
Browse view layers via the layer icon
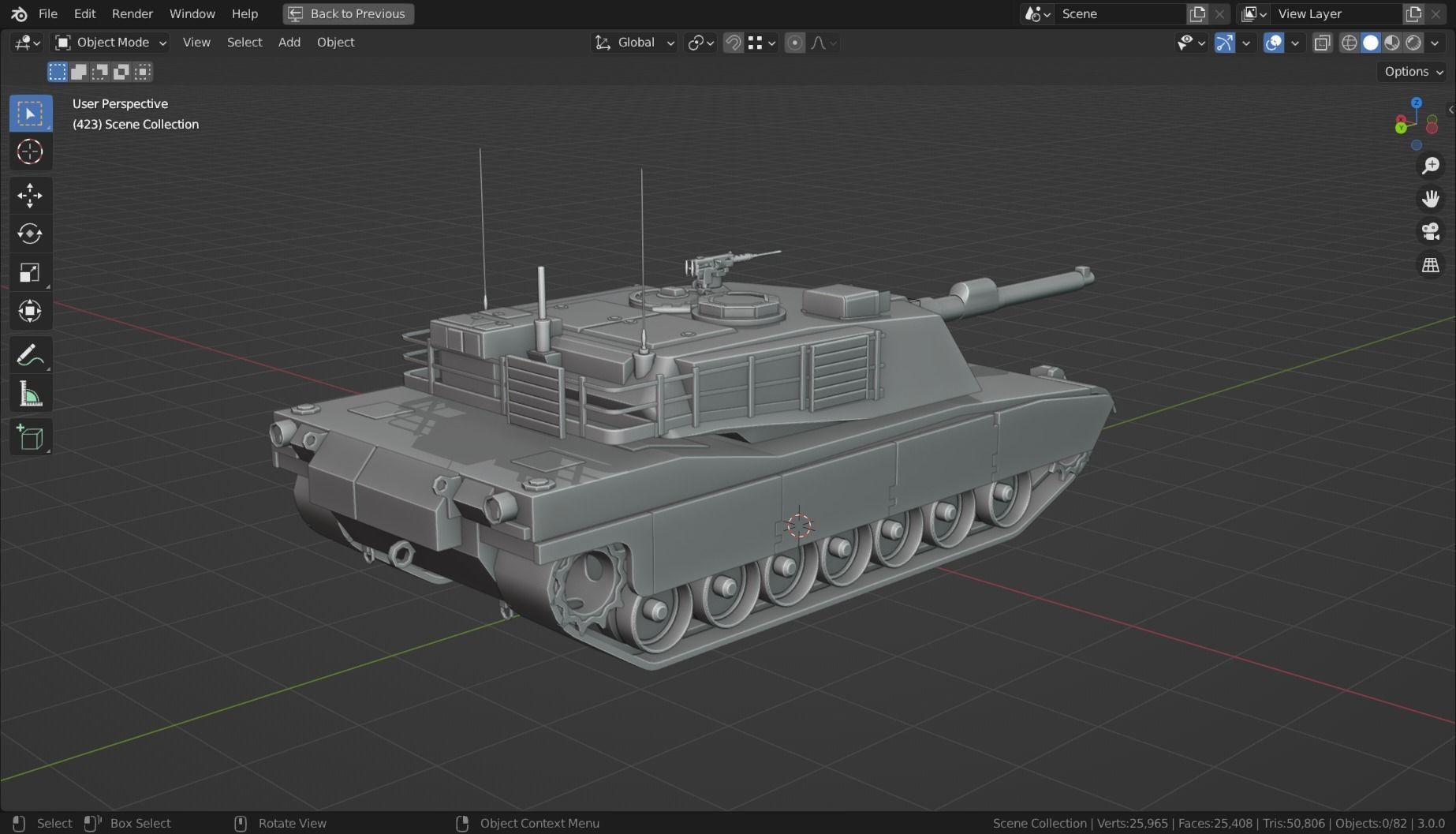click(x=1254, y=13)
